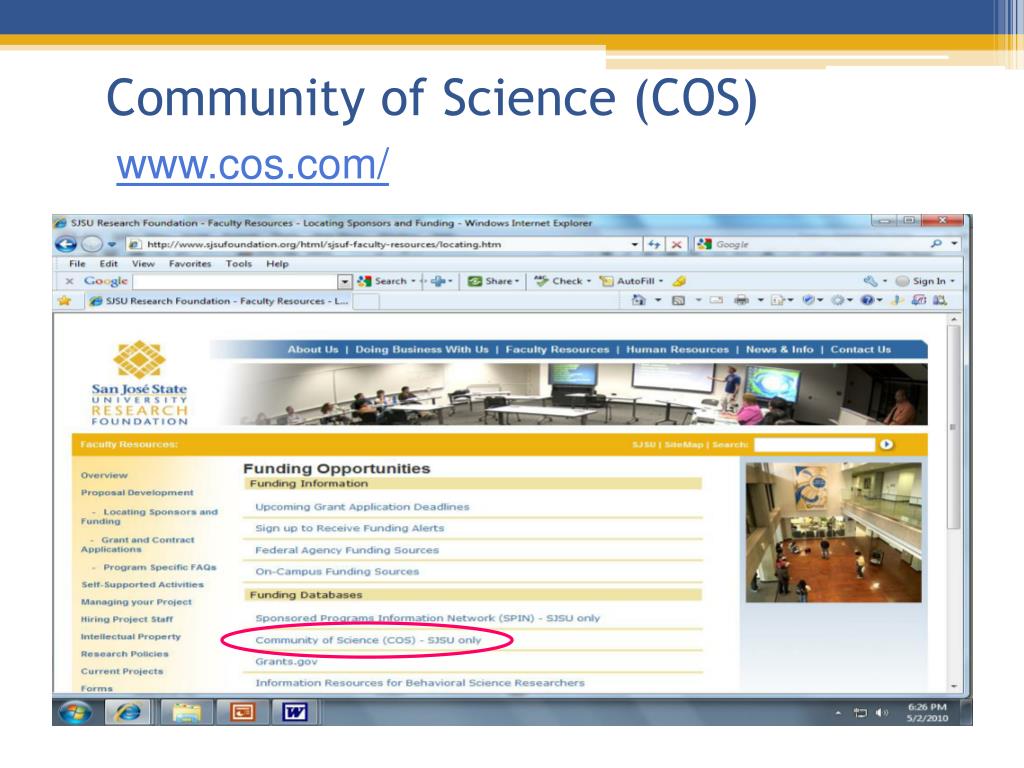Viewport: 1024px width, 768px height.
Task: Open the Sign In dropdown on Google Toolbar
Action: point(952,281)
